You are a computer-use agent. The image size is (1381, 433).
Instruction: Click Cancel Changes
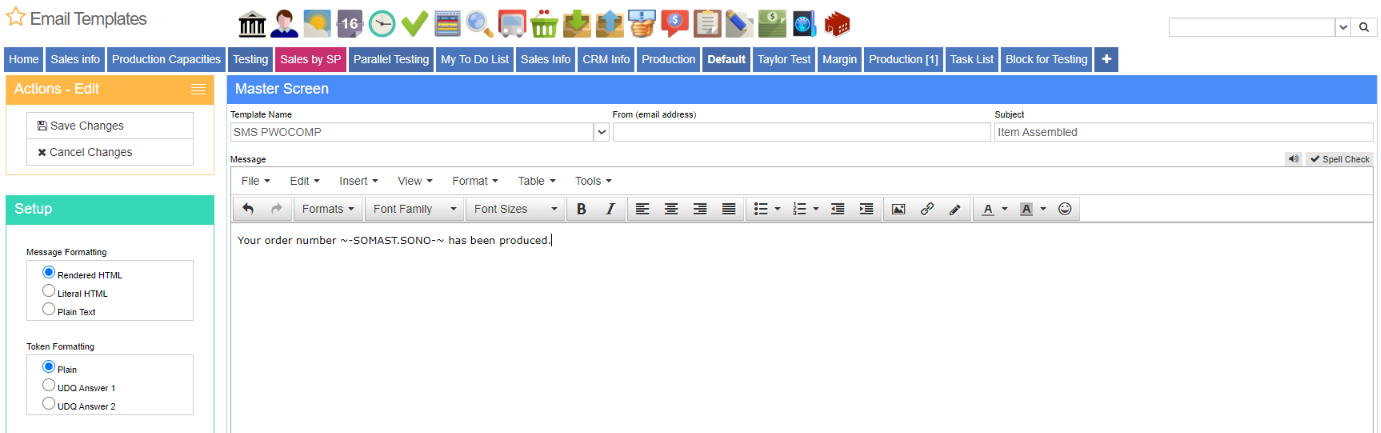pyautogui.click(x=110, y=152)
